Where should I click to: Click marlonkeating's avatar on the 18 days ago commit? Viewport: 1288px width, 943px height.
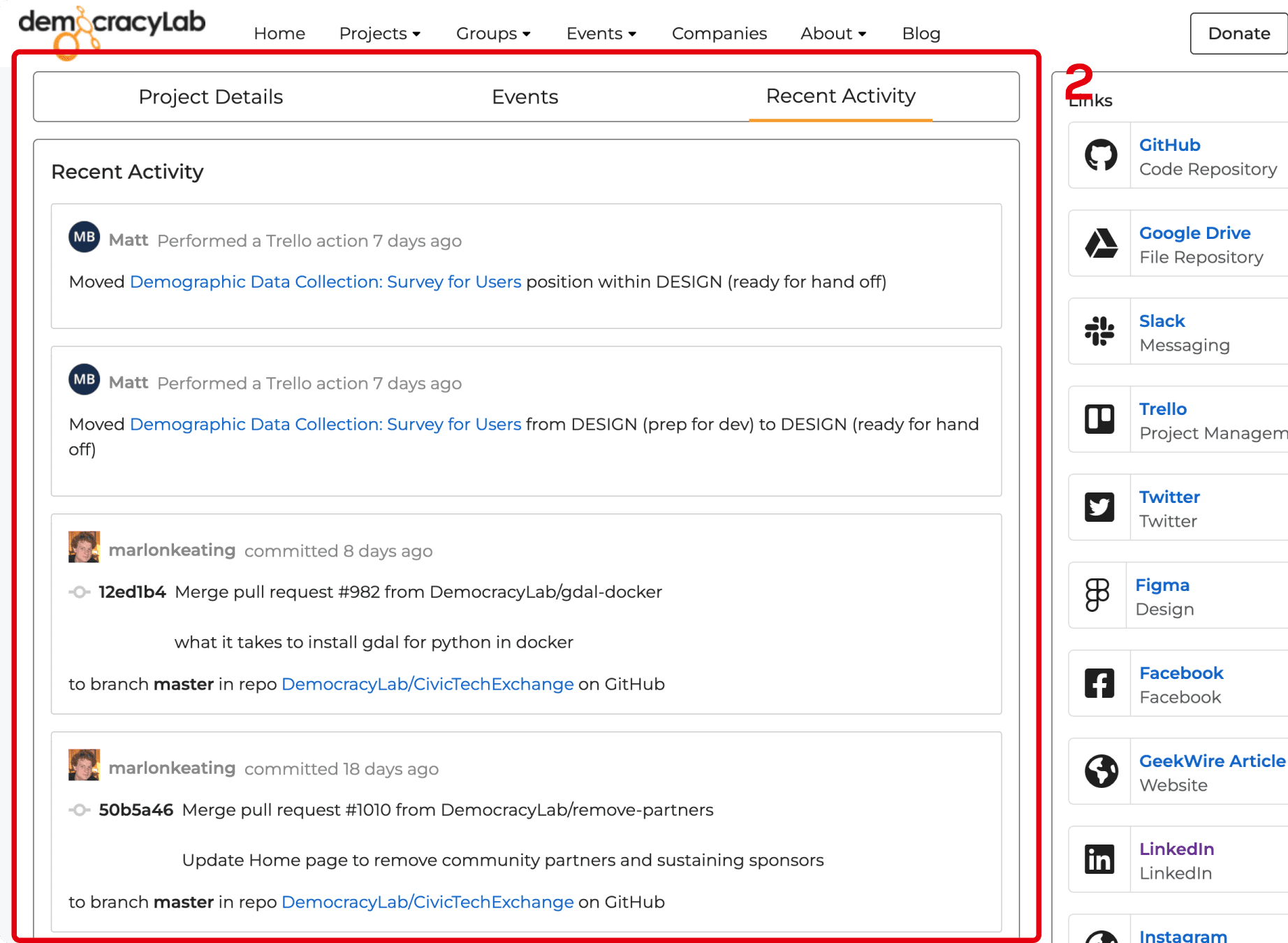[85, 765]
